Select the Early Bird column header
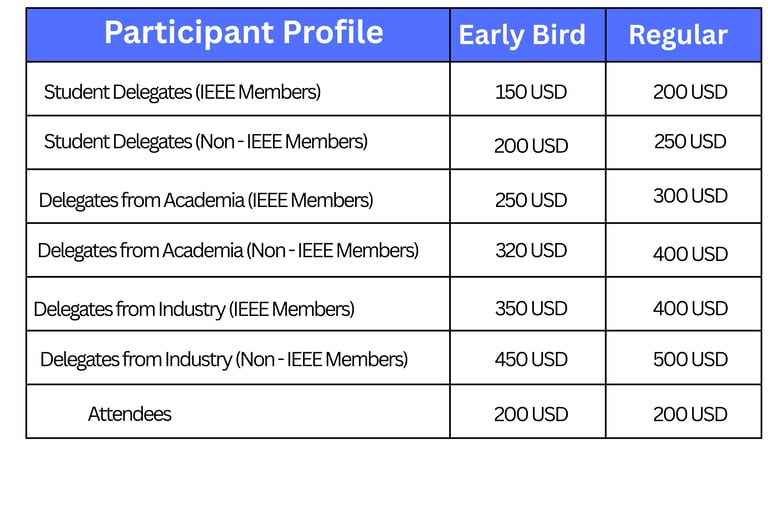The image size is (768, 512). click(522, 35)
